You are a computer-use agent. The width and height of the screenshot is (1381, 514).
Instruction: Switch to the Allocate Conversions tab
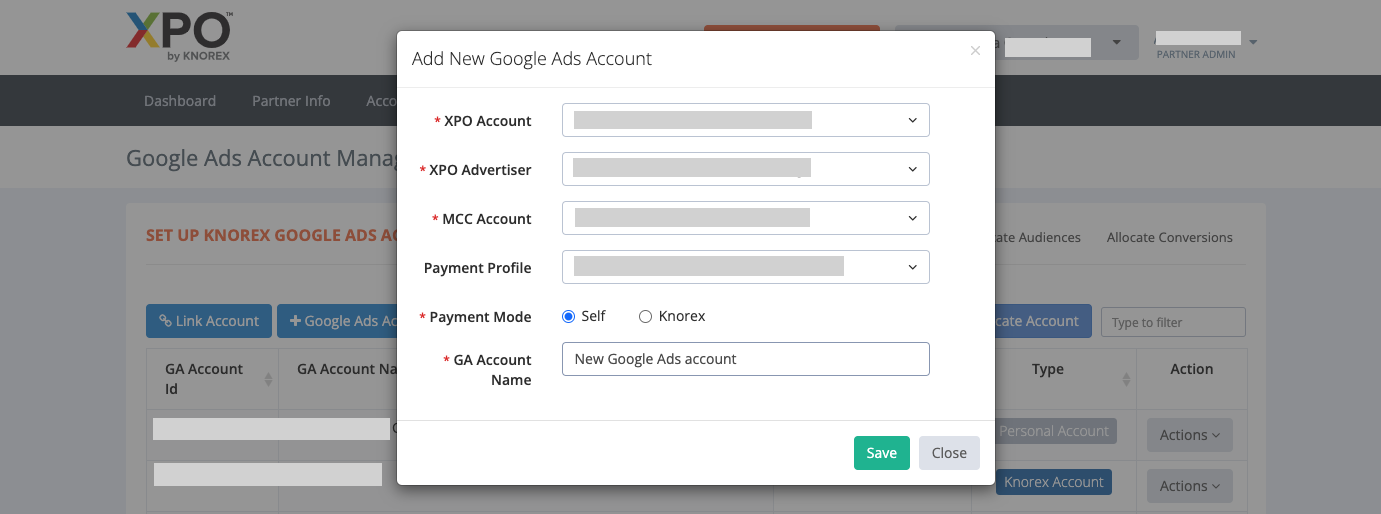(x=1169, y=238)
